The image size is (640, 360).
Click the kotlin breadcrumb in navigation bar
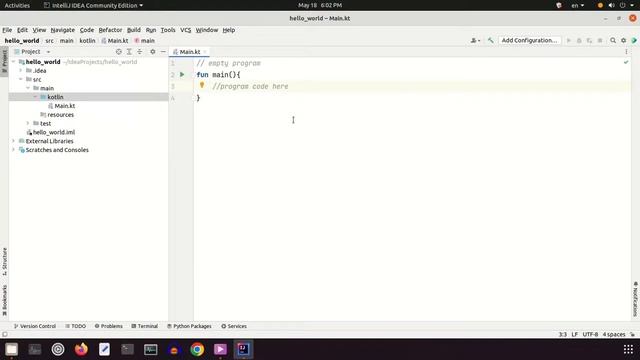87,41
